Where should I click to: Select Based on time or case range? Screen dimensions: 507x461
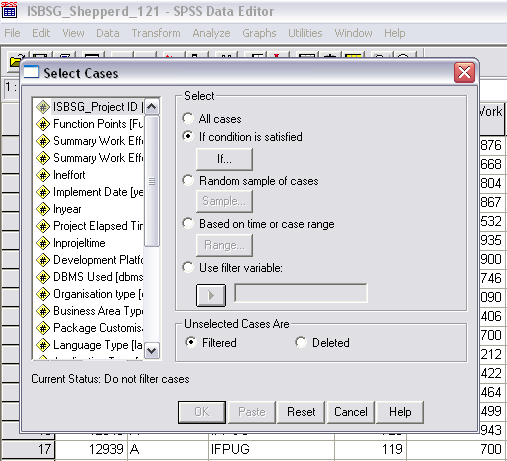coord(188,223)
